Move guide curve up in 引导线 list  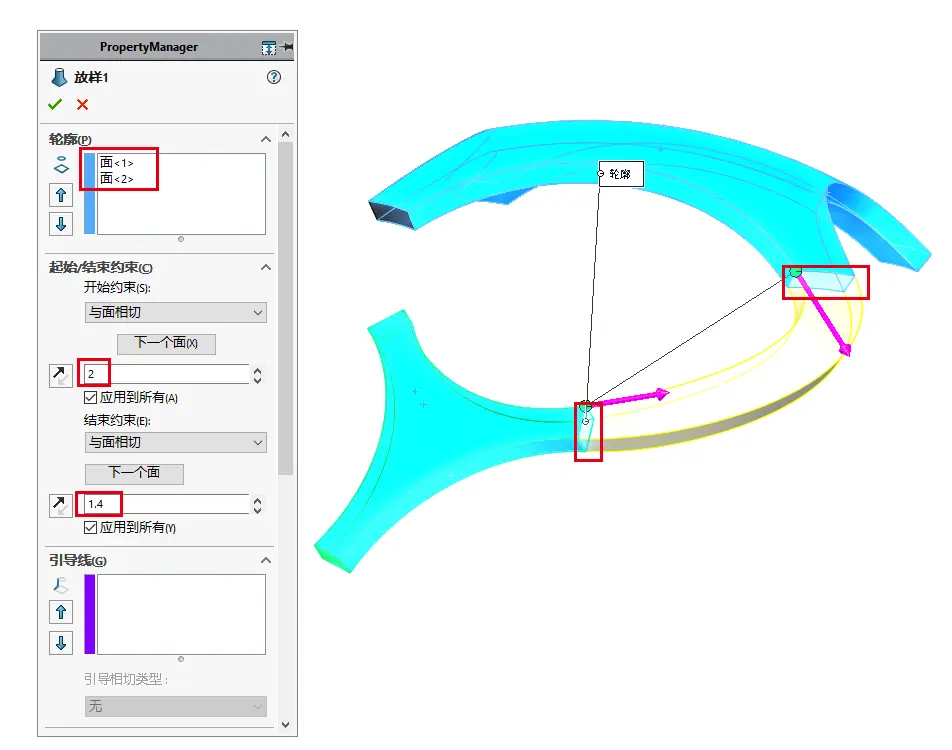[x=61, y=612]
